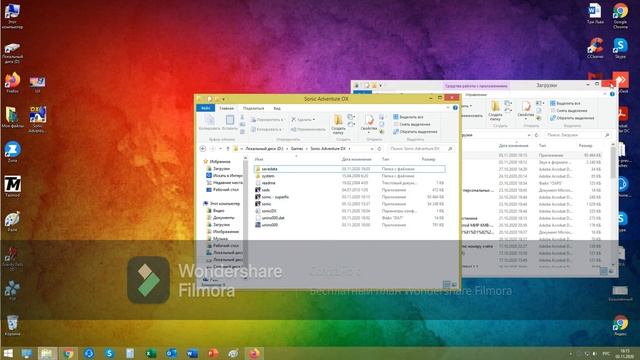This screenshot has width=640, height=360.
Task: Open Delete dropdown in Sonic Adventure DX ribbon
Action: point(303,120)
